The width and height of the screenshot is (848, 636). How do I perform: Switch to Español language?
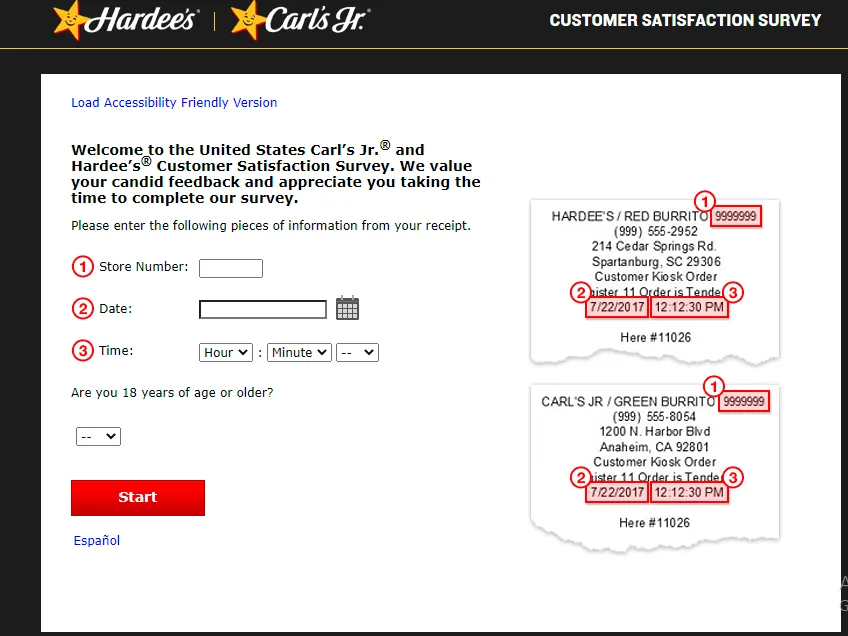click(x=96, y=541)
